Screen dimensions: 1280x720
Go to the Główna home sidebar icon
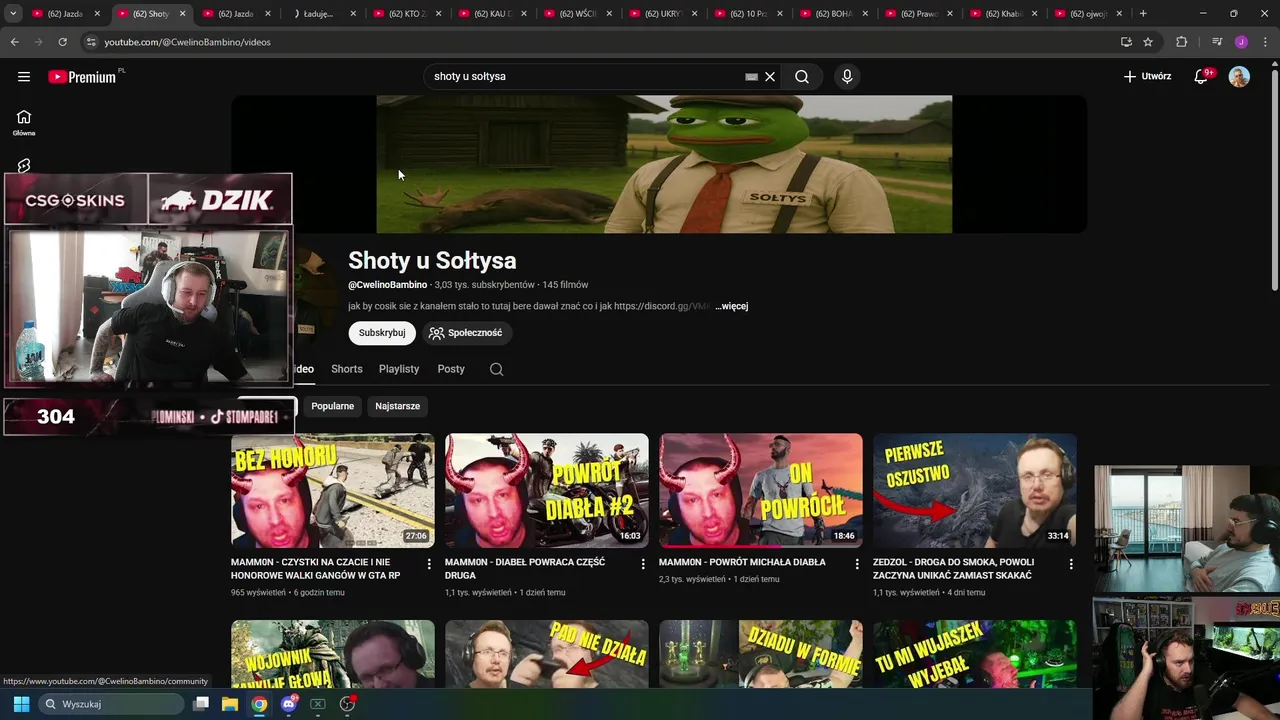24,123
